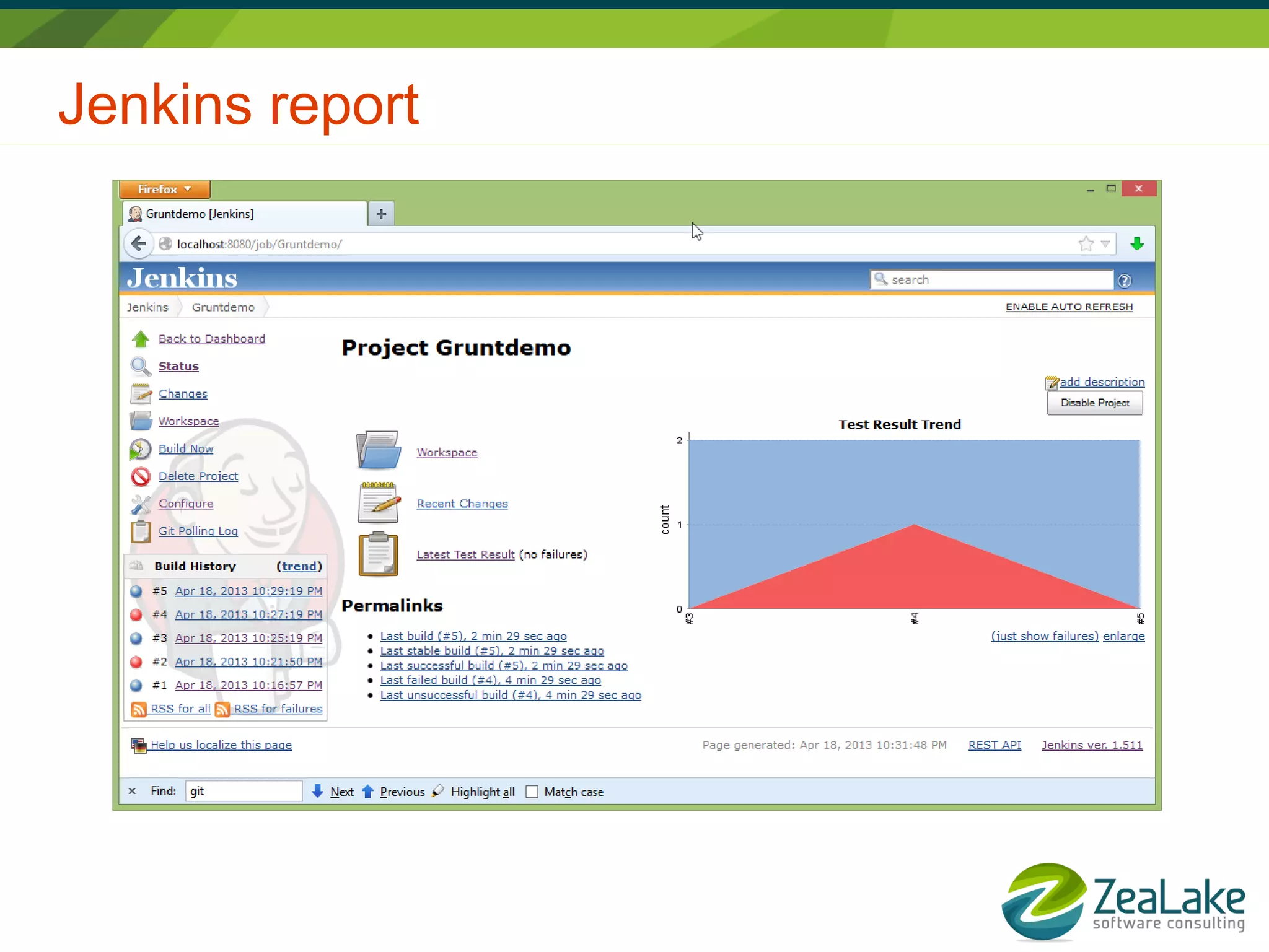Open Last successful build (#5) permalink

click(504, 666)
